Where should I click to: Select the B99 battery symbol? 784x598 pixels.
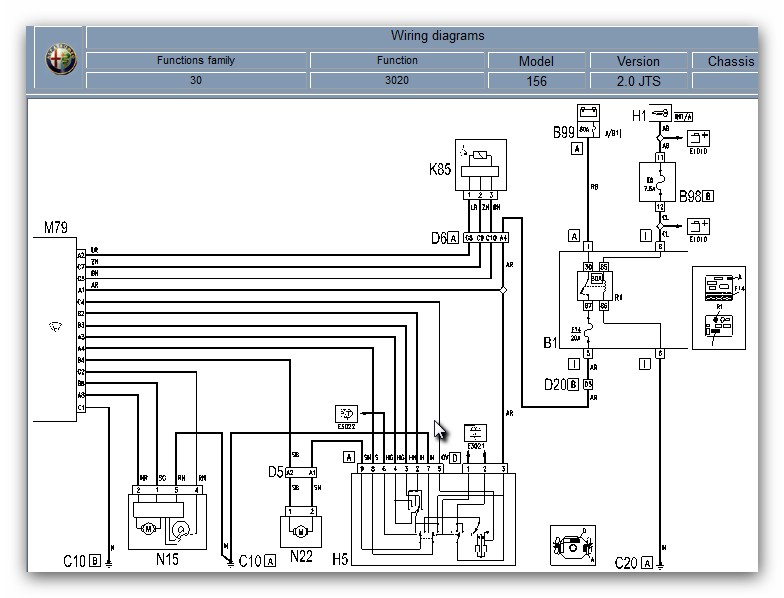coord(587,114)
